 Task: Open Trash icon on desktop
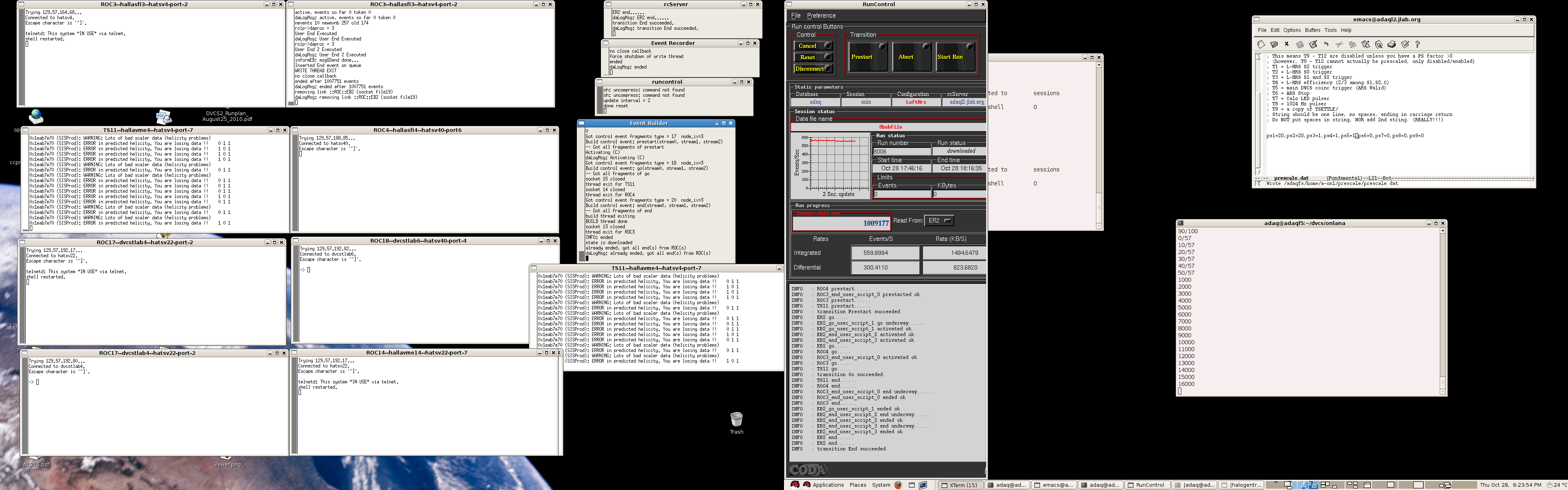(737, 423)
